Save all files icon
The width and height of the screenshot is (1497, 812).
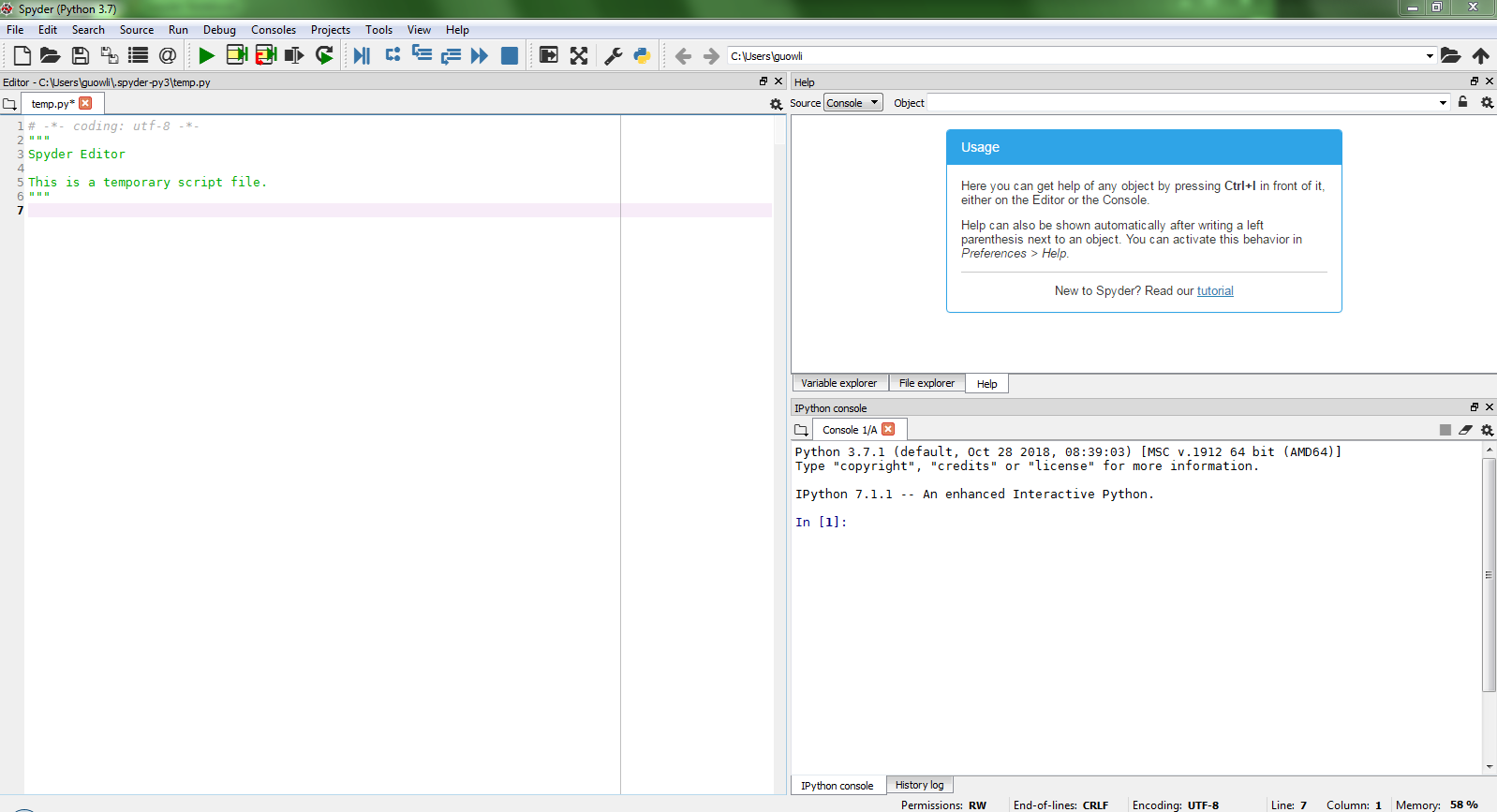pos(110,56)
